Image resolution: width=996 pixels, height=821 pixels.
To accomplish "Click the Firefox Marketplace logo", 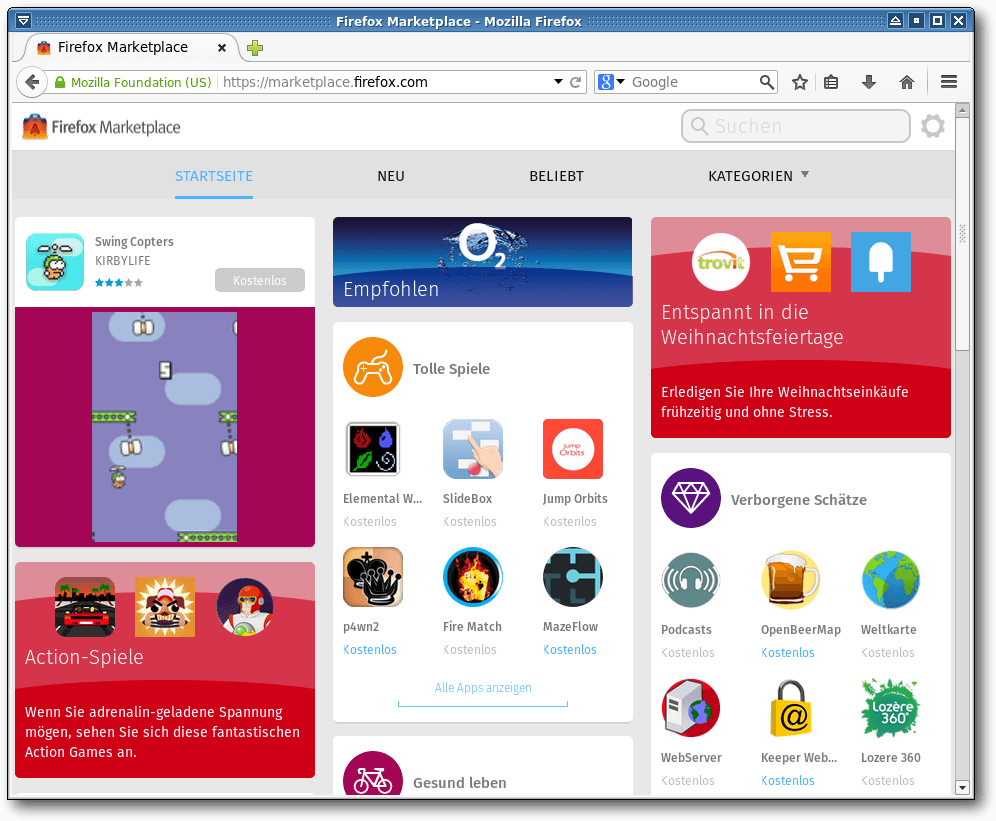I will pos(102,127).
